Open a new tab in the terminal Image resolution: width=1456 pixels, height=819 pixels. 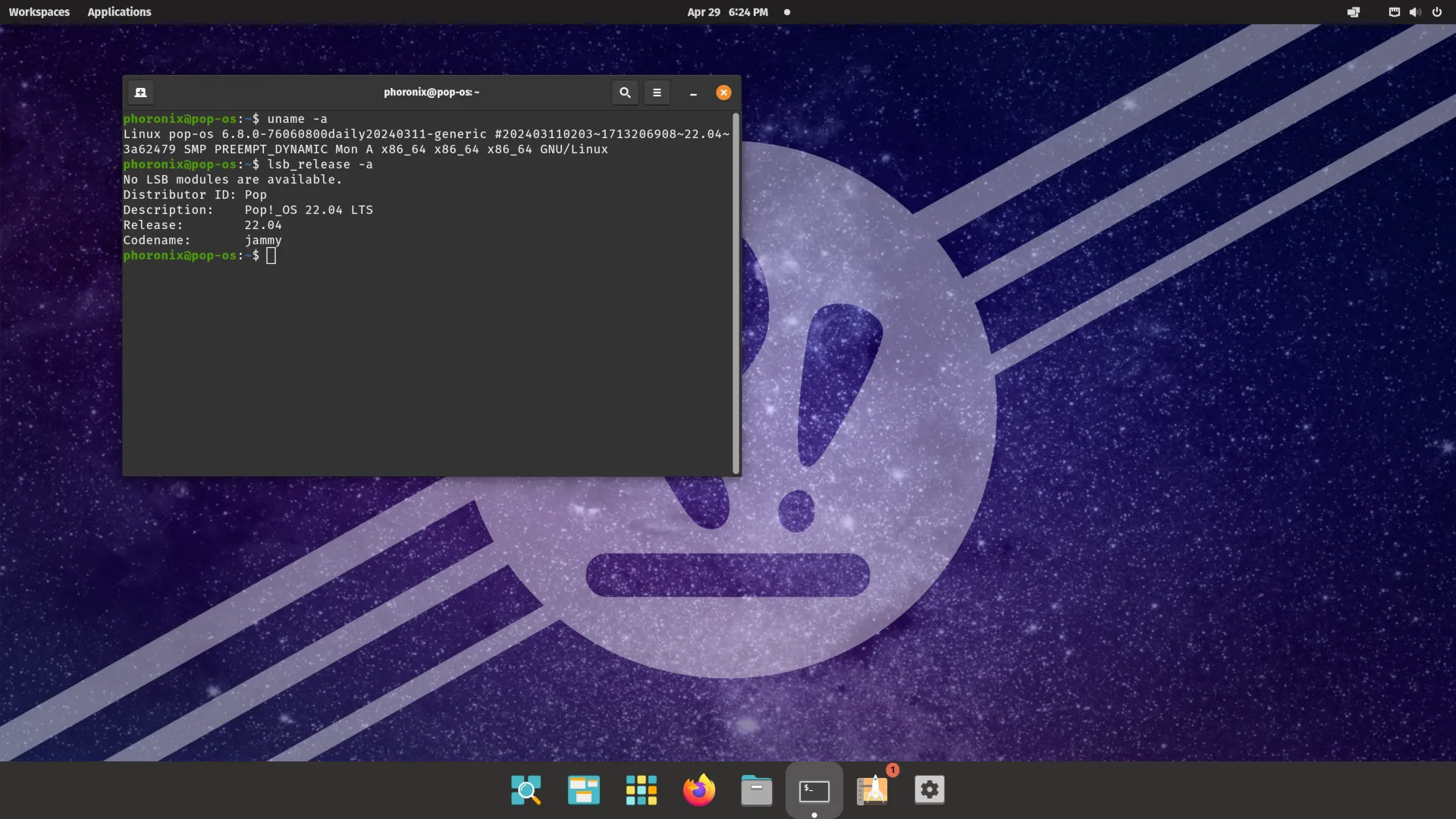(140, 93)
